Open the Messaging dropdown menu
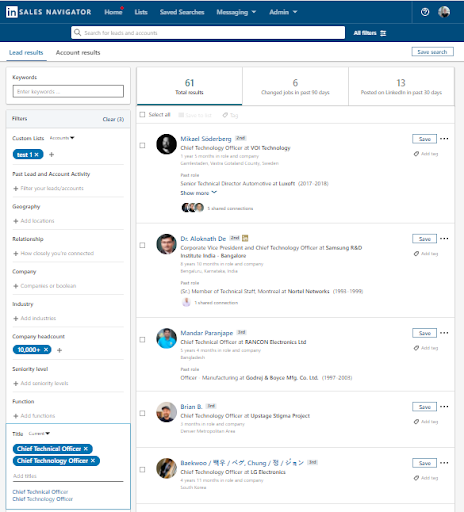Image resolution: width=464 pixels, height=512 pixels. 236,12
